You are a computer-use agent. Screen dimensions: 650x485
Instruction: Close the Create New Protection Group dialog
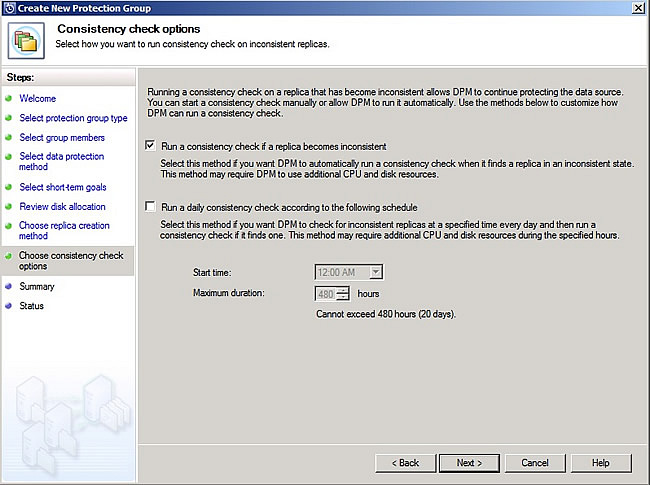click(638, 7)
